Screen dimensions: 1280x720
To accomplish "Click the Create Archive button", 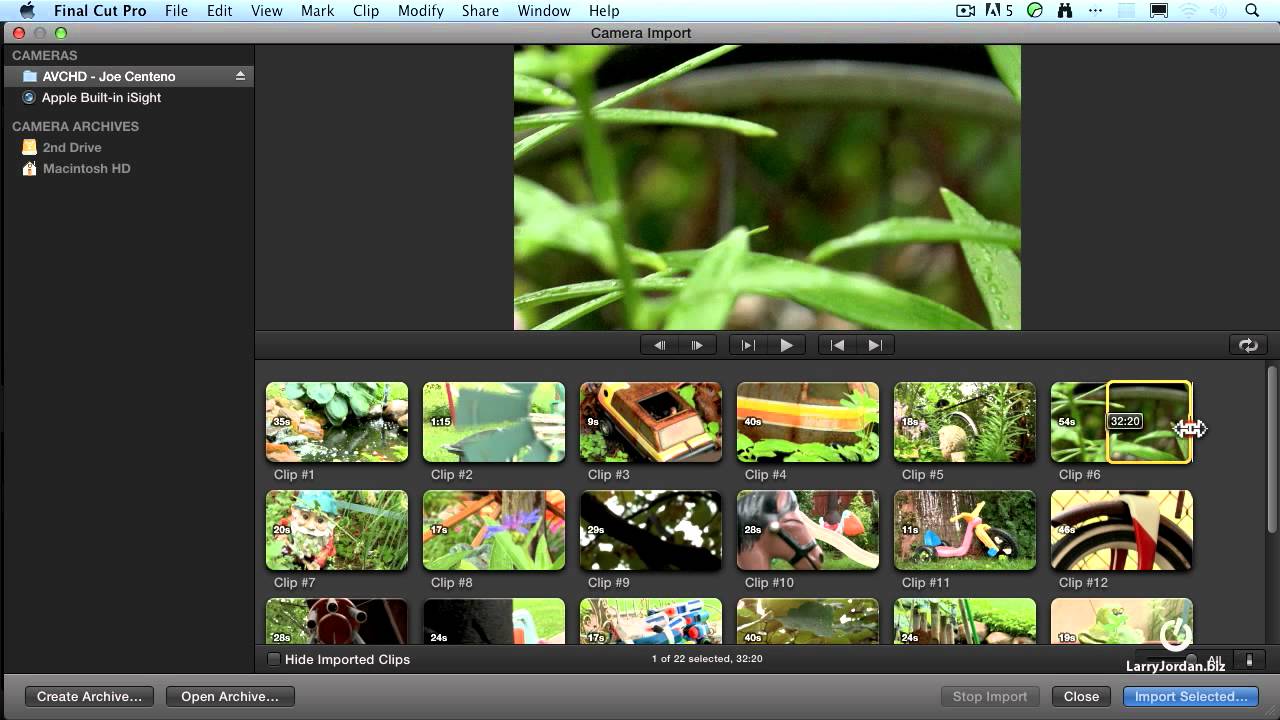I will (x=89, y=696).
